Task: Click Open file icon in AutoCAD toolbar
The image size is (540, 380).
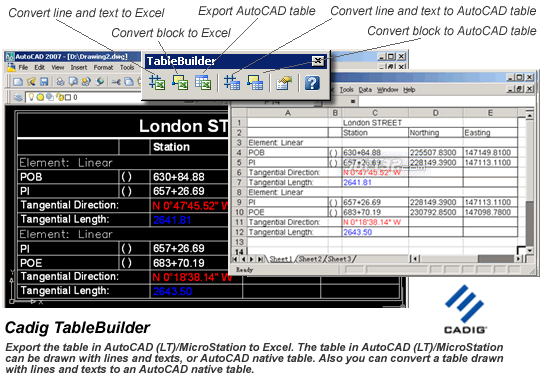Action: click(31, 82)
